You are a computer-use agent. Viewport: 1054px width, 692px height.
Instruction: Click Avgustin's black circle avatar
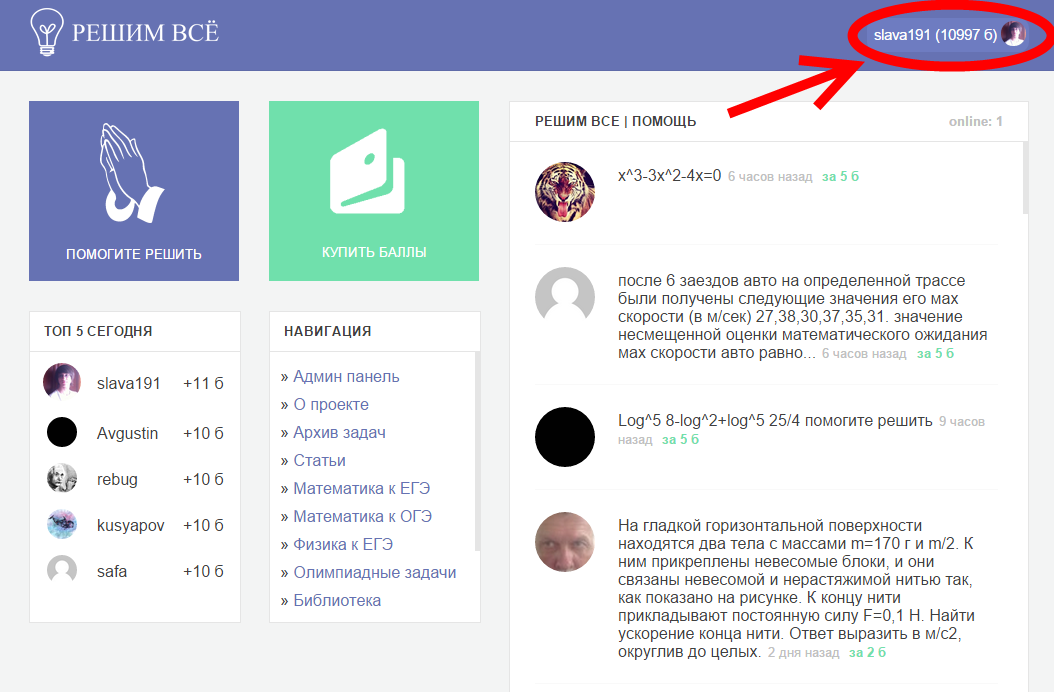tap(62, 433)
